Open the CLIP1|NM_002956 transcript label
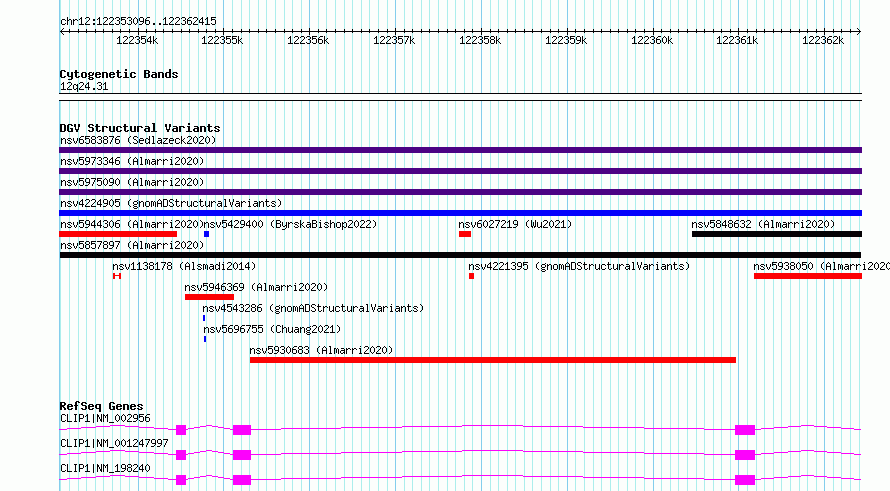This screenshot has height=491, width=890. 105,419
